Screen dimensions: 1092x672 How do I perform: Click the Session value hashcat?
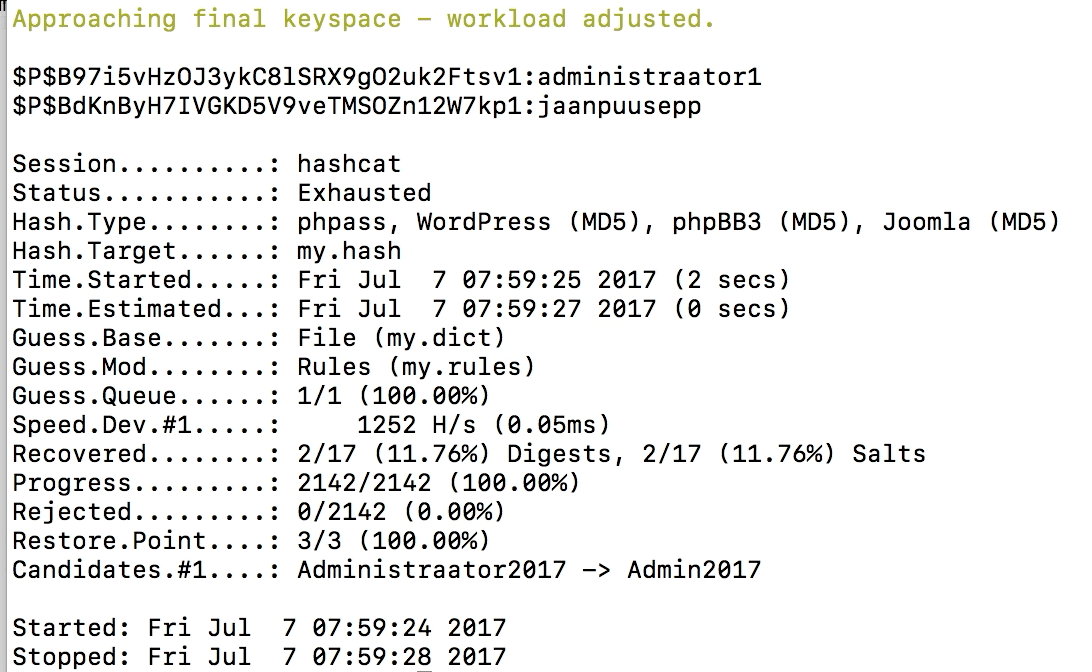click(349, 164)
